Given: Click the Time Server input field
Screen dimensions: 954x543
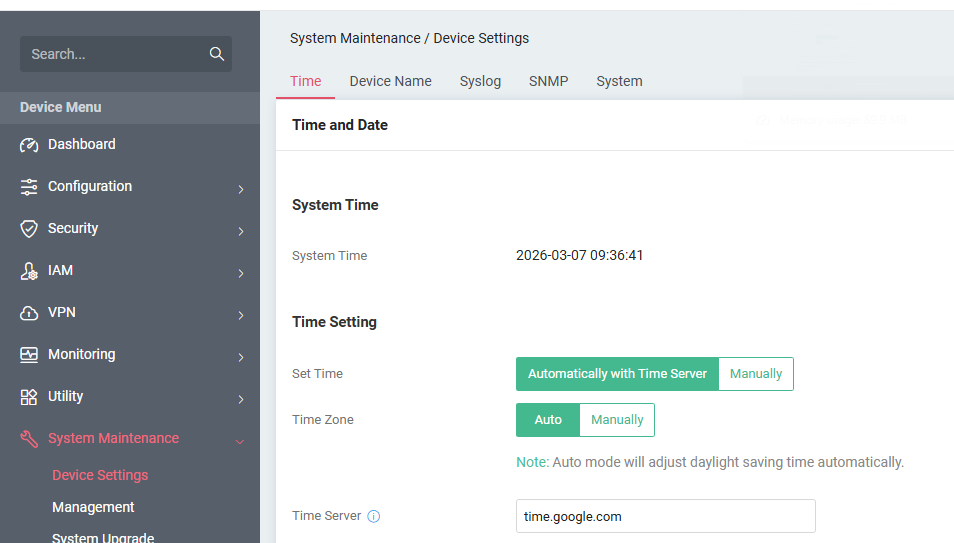Looking at the screenshot, I should click(665, 517).
